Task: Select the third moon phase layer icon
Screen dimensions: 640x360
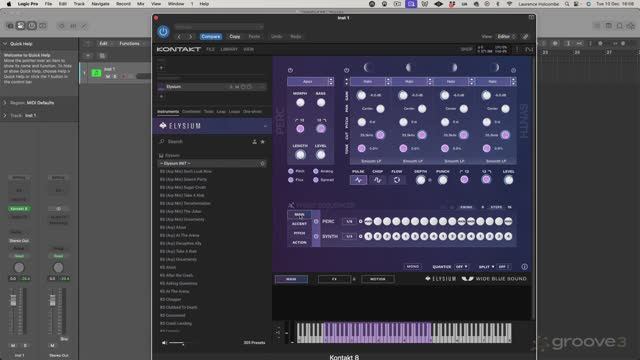Action: [x=453, y=67]
